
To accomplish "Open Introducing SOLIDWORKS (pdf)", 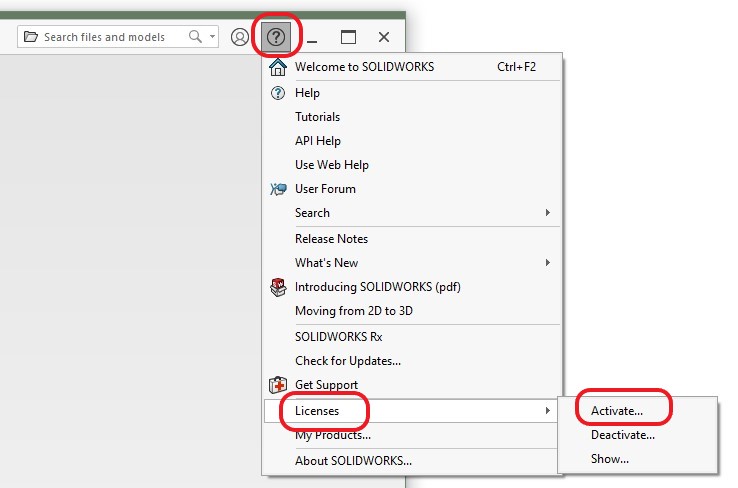I will (x=412, y=287).
